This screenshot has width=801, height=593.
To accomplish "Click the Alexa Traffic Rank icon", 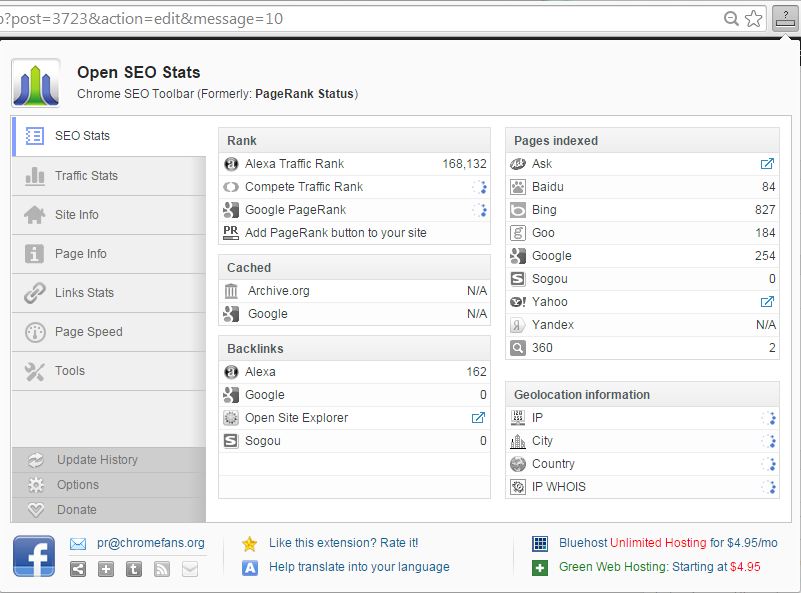I will coord(231,164).
